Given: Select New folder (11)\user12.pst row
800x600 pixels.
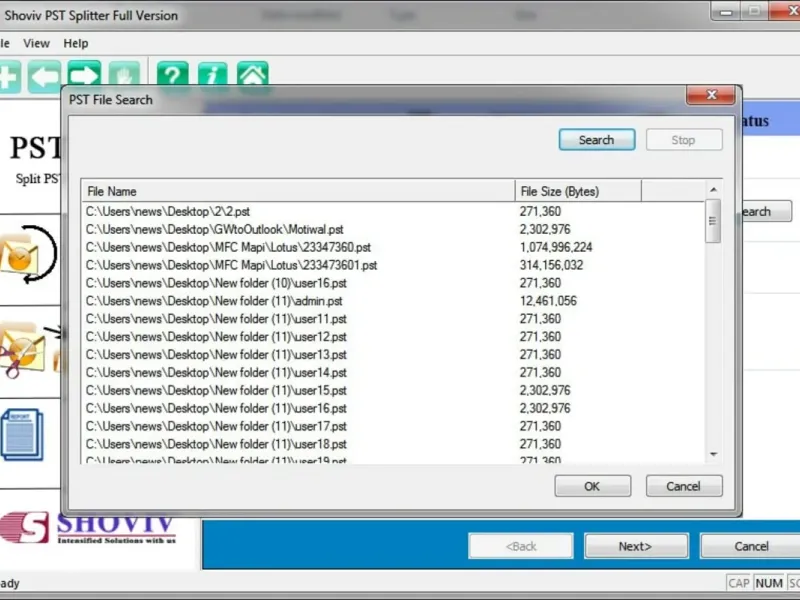Looking at the screenshot, I should [393, 337].
